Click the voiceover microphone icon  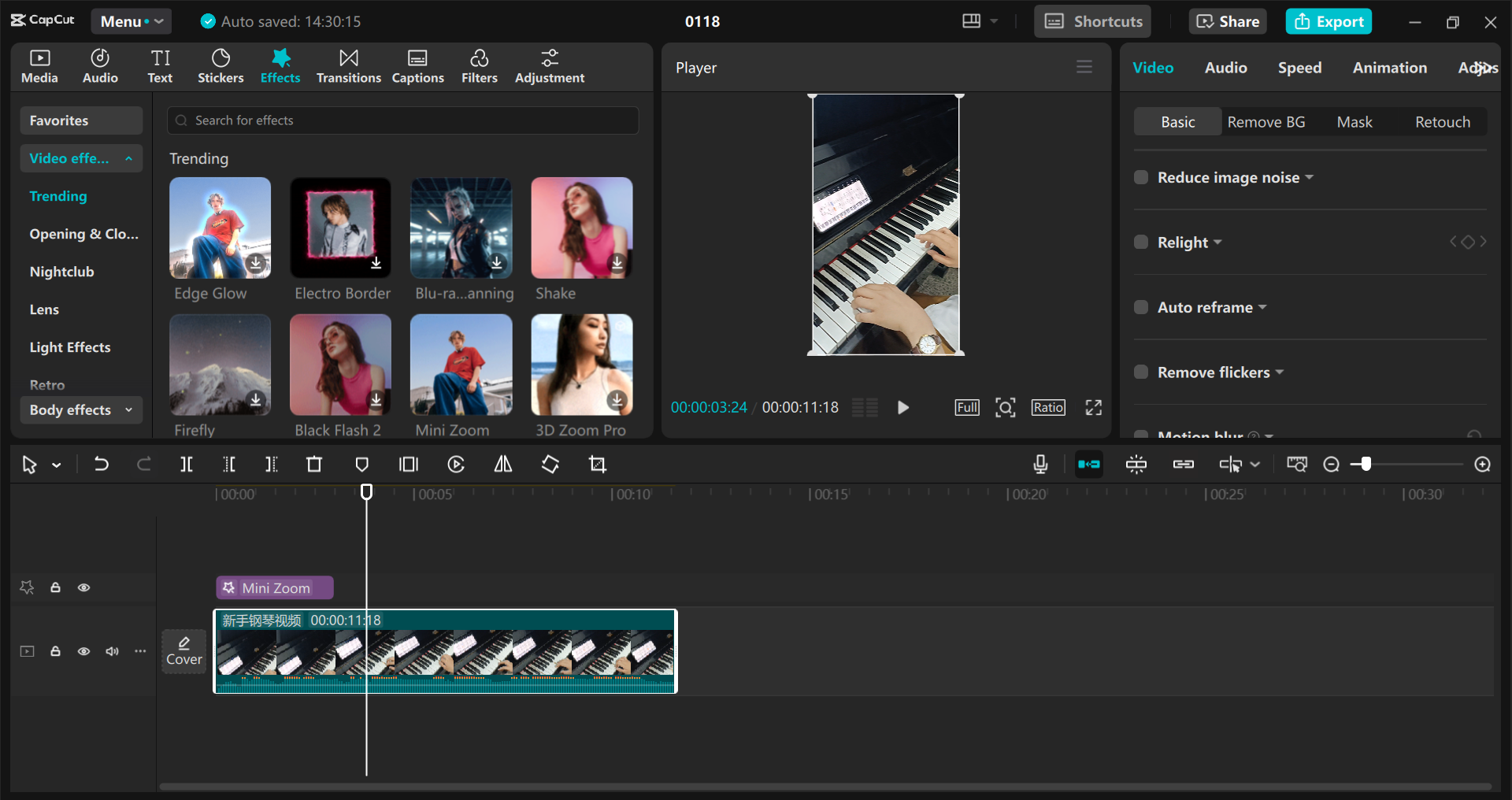coord(1040,465)
